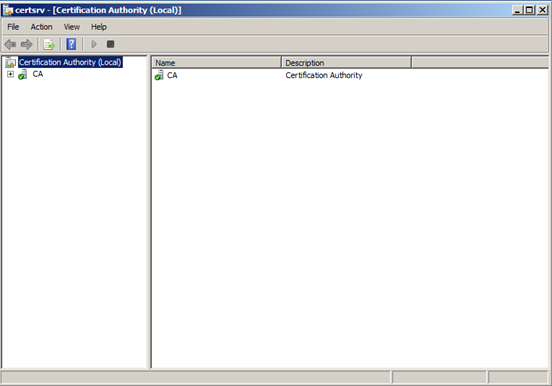
Task: Click the Forward arrow toolbar icon
Action: [27, 44]
